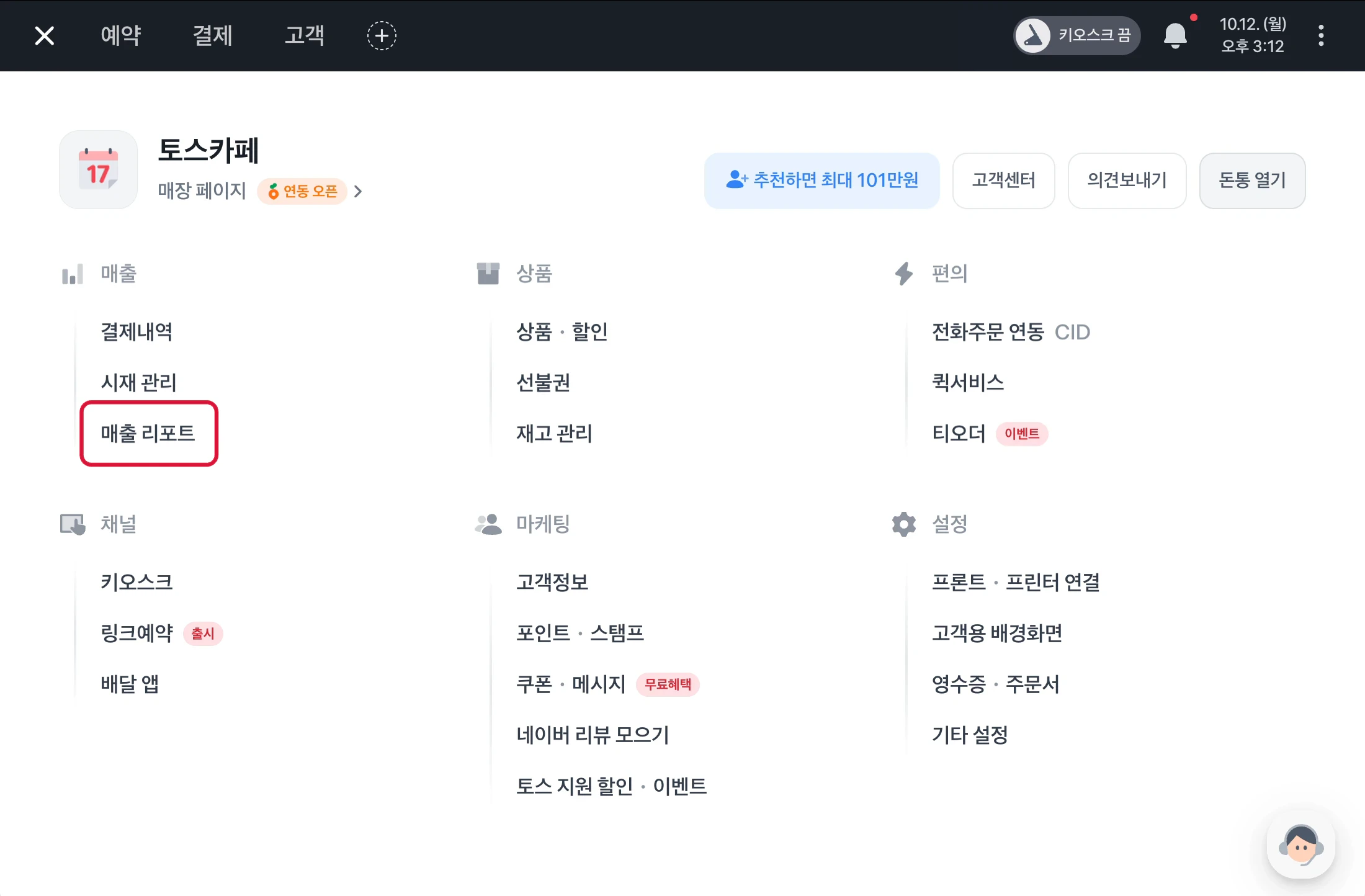
Task: Open 링크예약 item
Action: pyautogui.click(x=136, y=633)
